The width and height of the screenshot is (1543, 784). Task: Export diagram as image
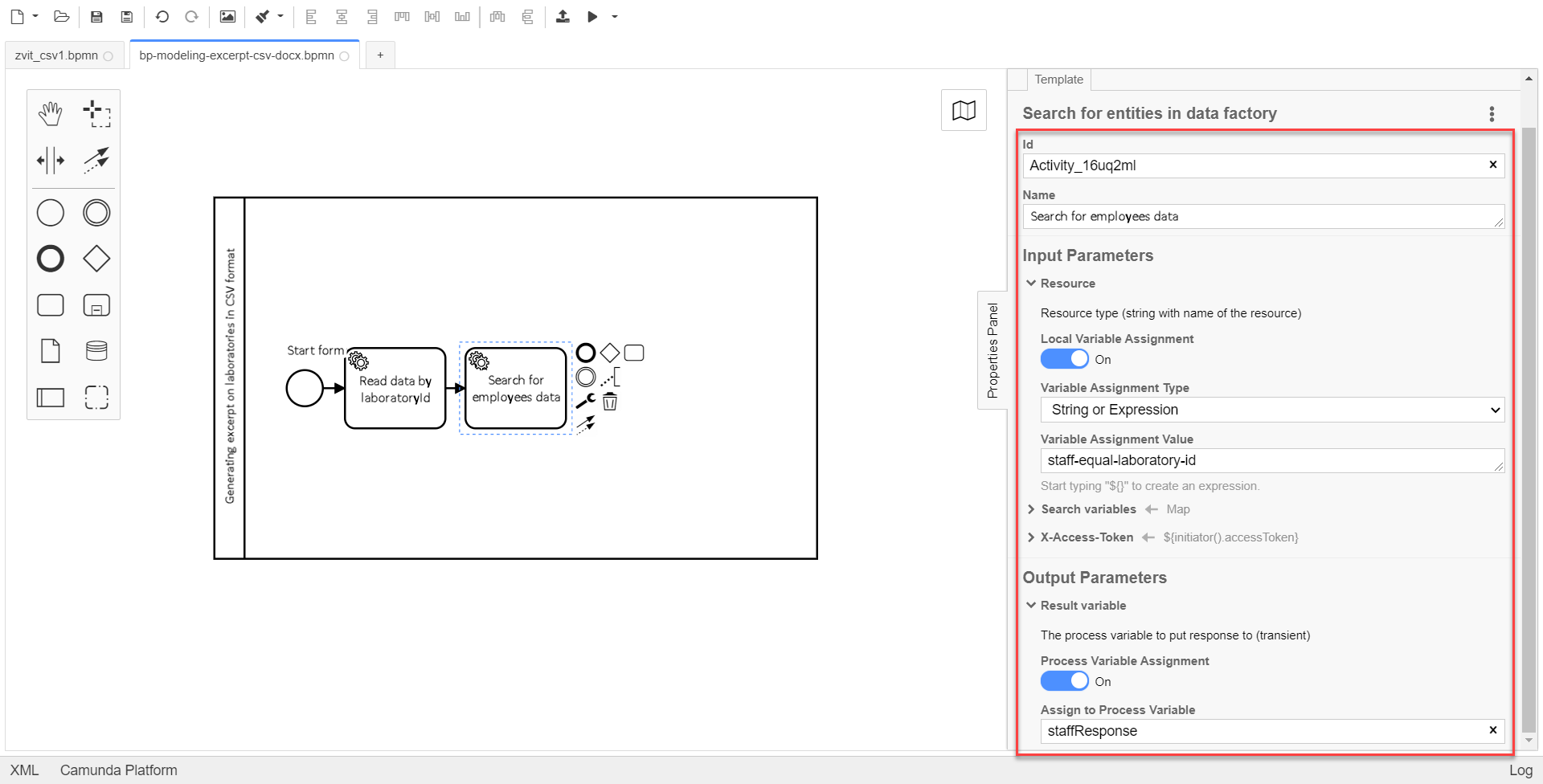tap(227, 16)
